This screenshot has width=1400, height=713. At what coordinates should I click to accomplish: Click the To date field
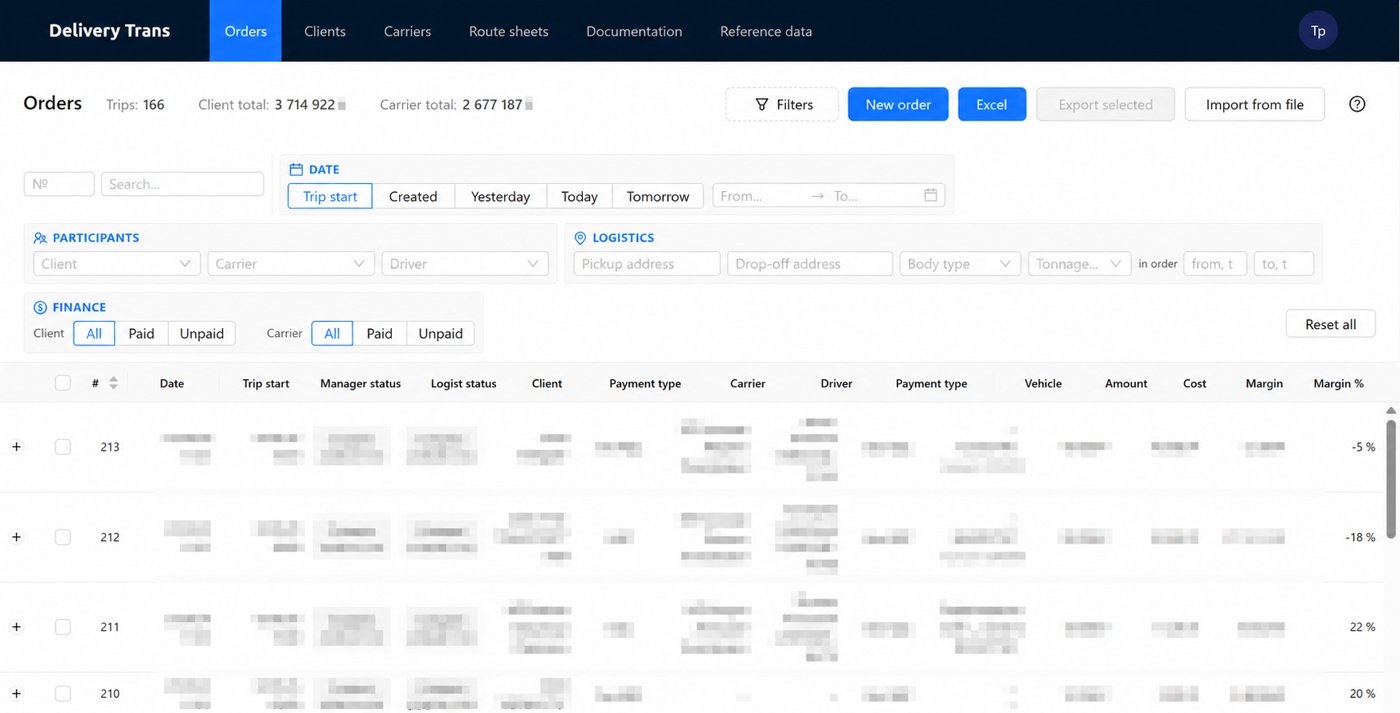(x=872, y=196)
